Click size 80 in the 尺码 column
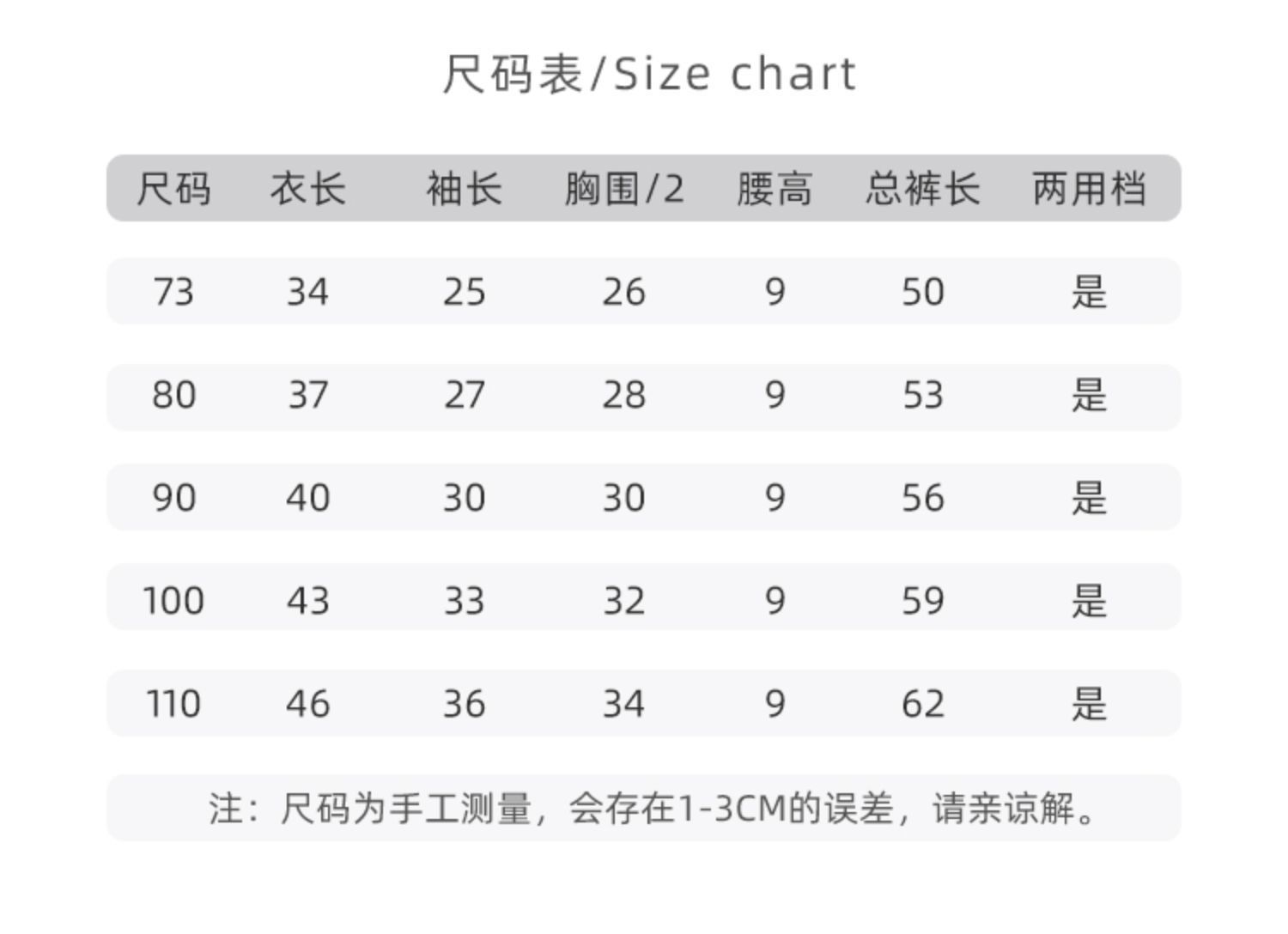The height and width of the screenshot is (934, 1288). click(173, 395)
